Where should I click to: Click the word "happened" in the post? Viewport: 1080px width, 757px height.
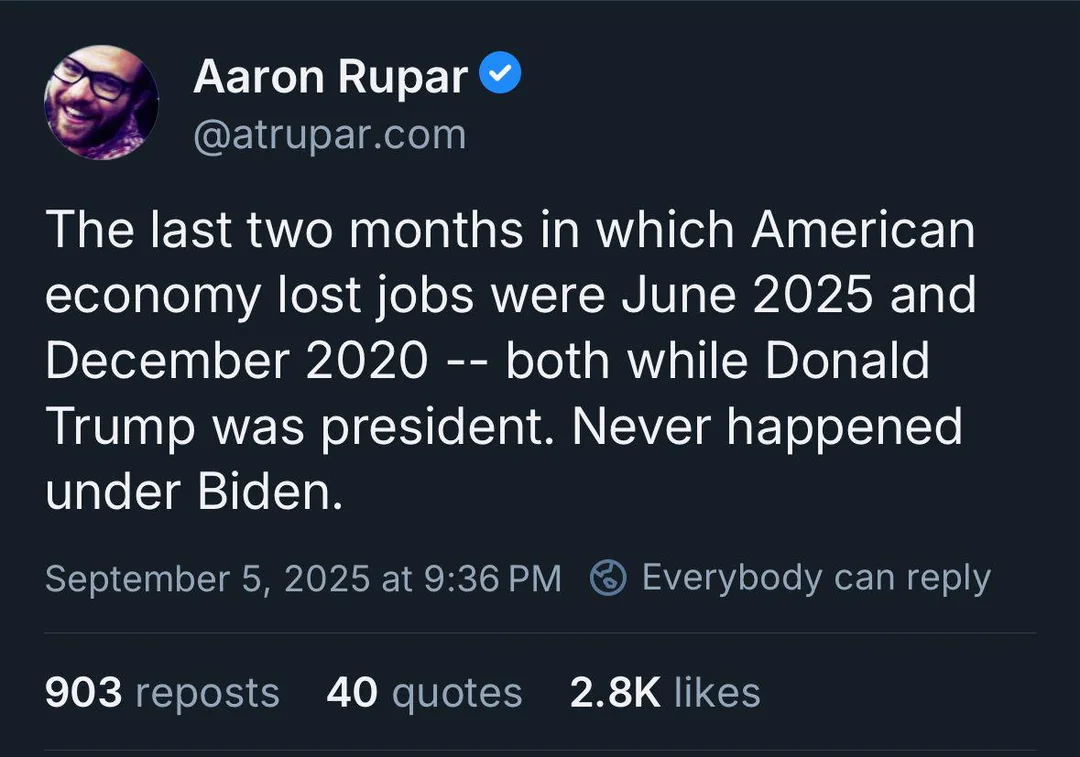845,428
